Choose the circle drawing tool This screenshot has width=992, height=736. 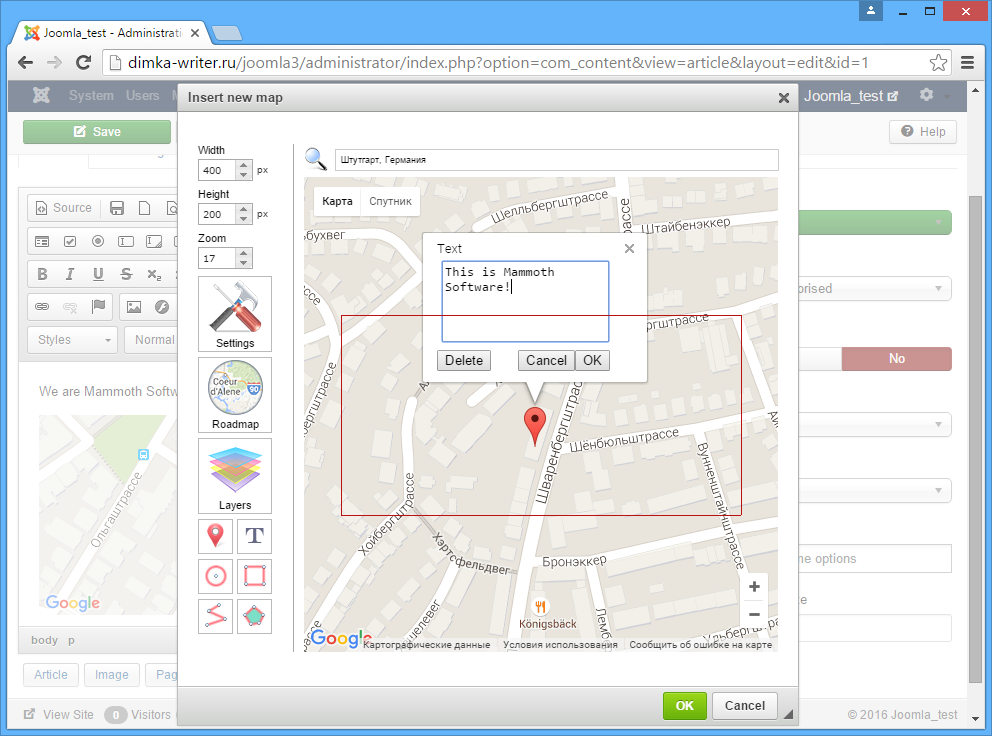[215, 576]
